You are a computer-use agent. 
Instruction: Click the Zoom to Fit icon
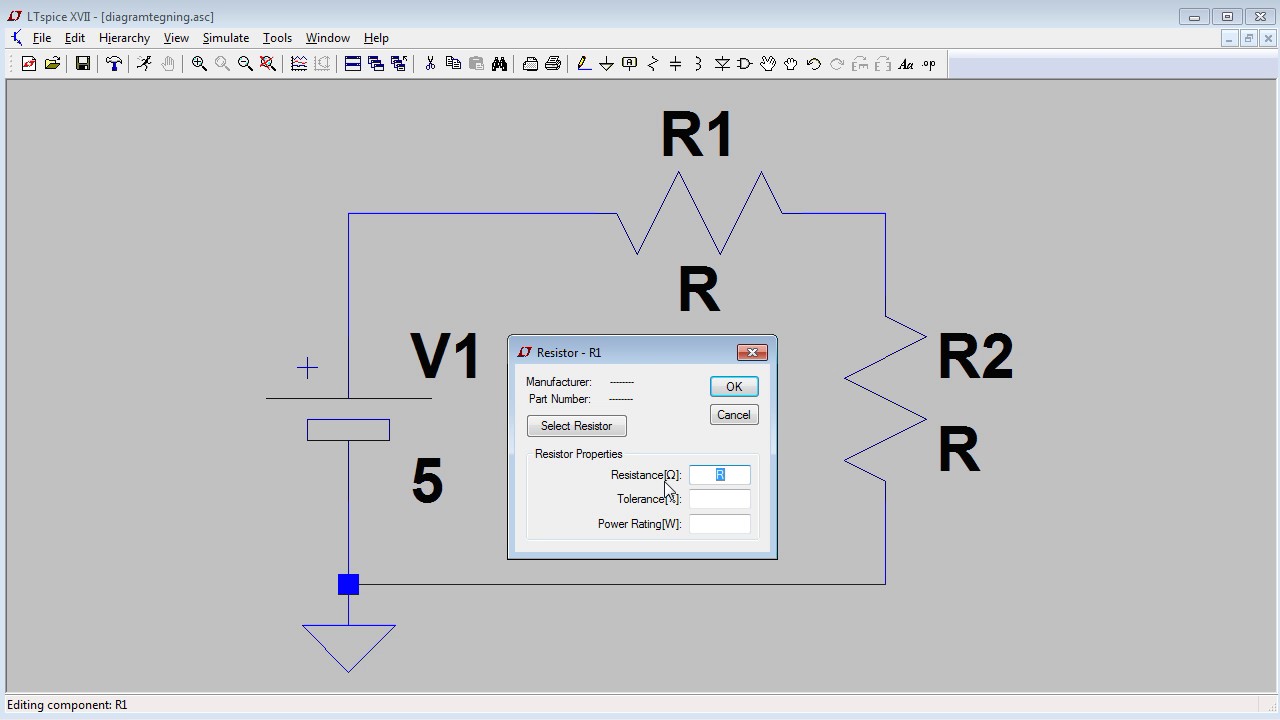click(268, 64)
